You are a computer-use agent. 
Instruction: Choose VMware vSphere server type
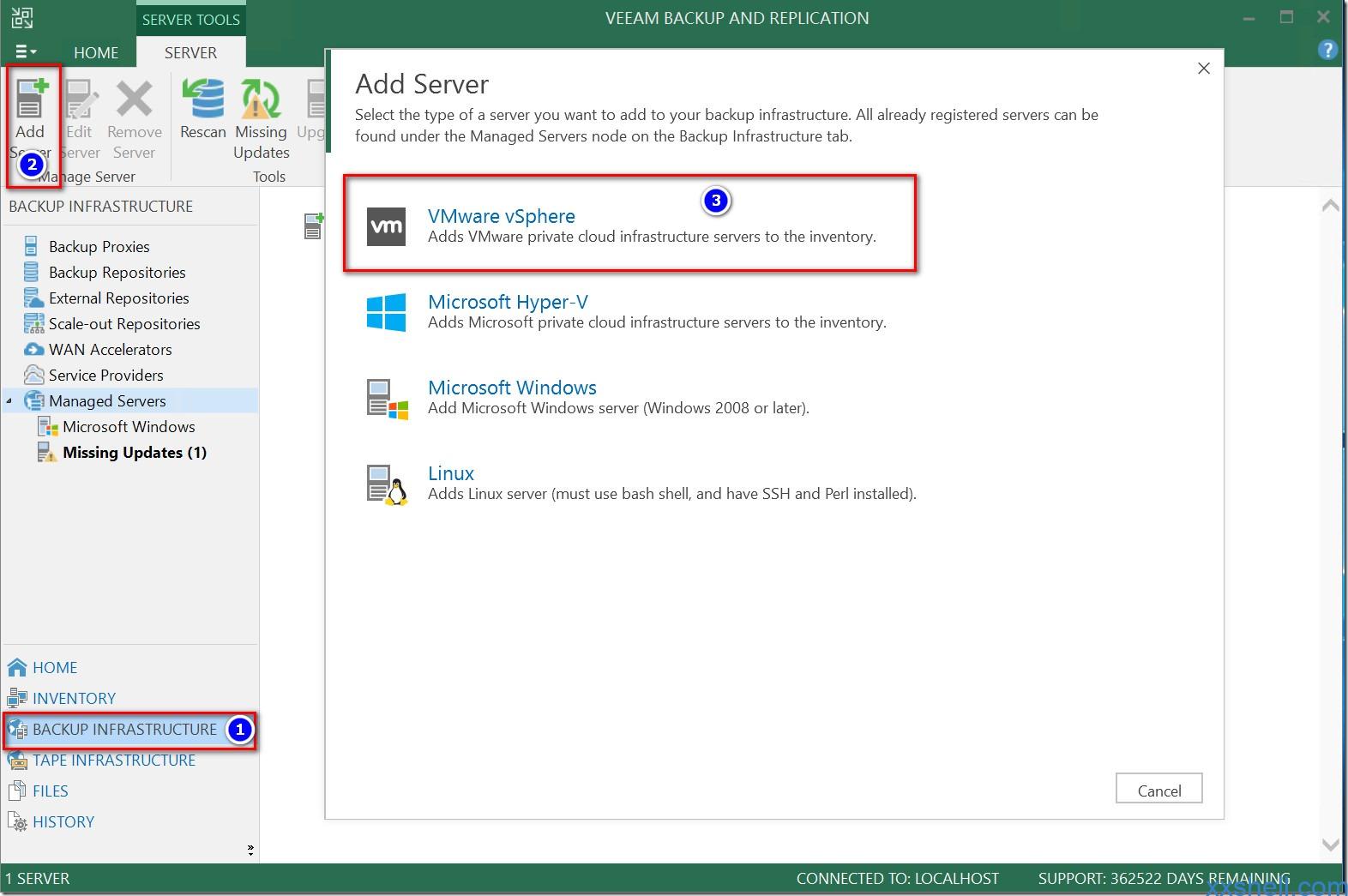click(630, 225)
